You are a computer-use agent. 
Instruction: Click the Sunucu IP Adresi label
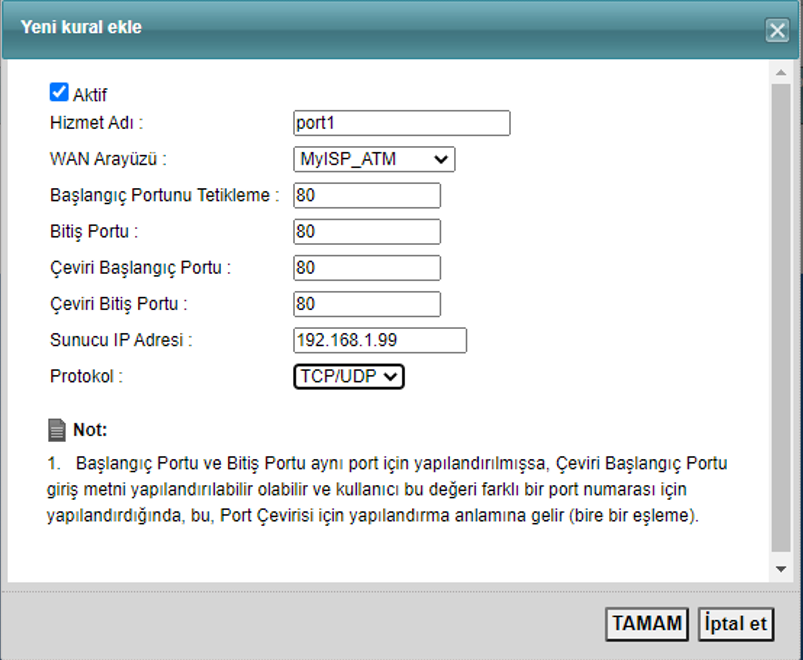point(121,340)
